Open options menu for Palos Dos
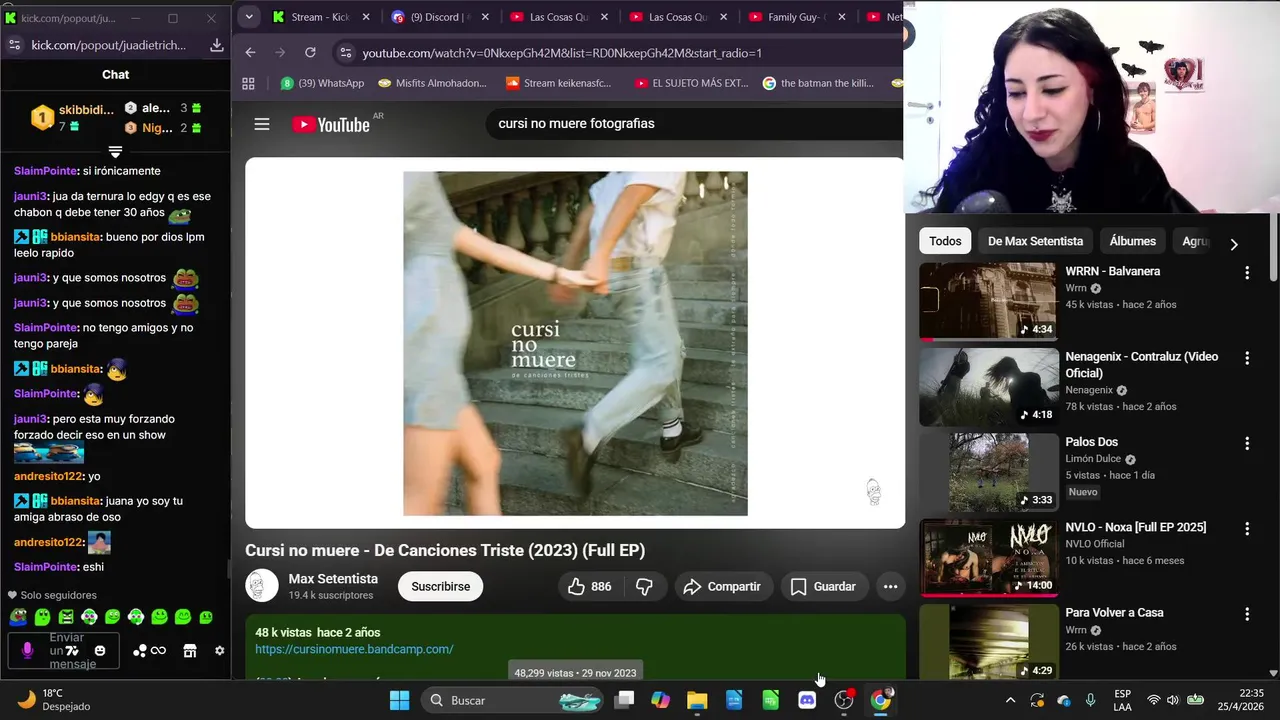Screen dimensions: 1280x720 pos(1247,443)
